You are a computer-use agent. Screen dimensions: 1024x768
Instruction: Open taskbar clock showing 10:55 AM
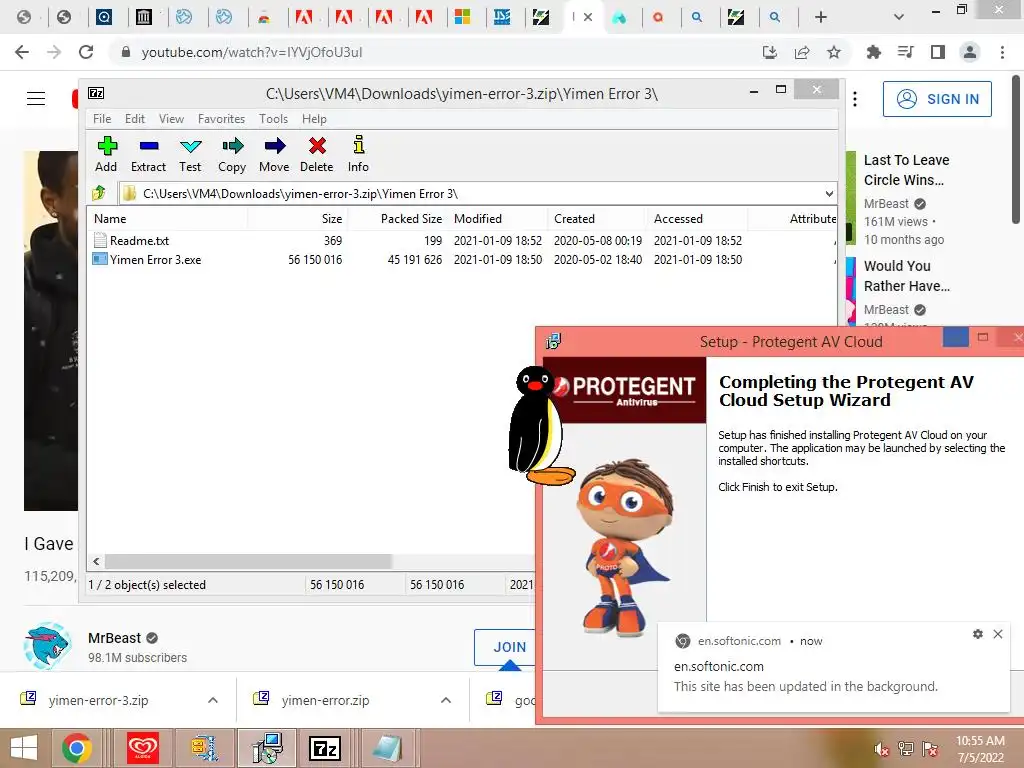click(x=980, y=749)
